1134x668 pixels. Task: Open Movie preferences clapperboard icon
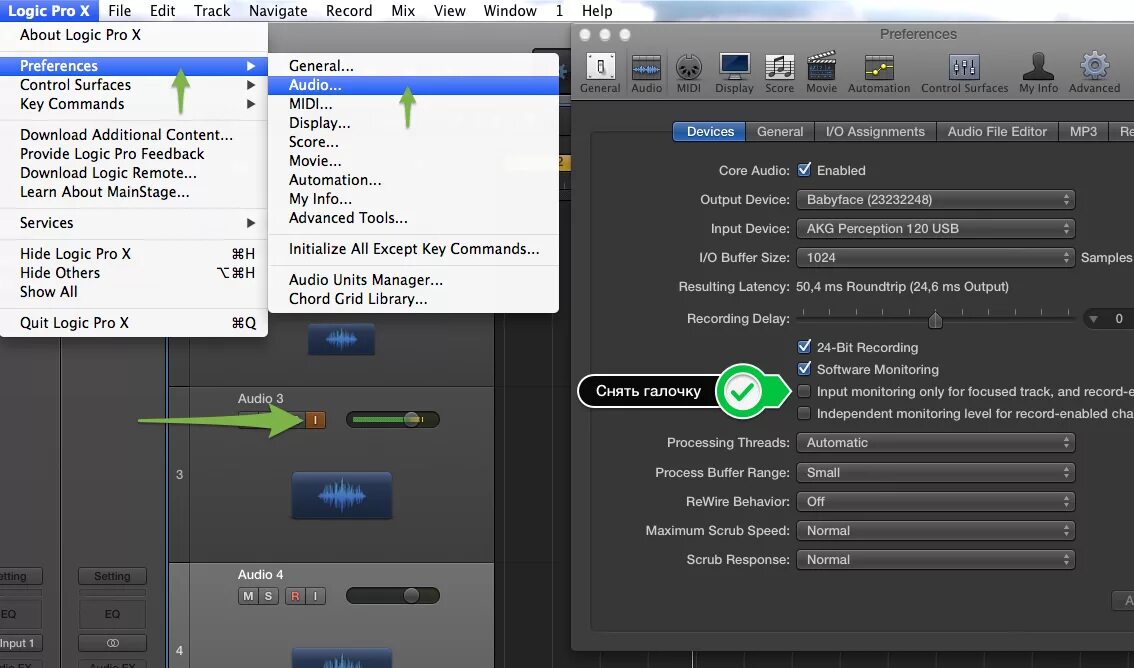tap(822, 73)
